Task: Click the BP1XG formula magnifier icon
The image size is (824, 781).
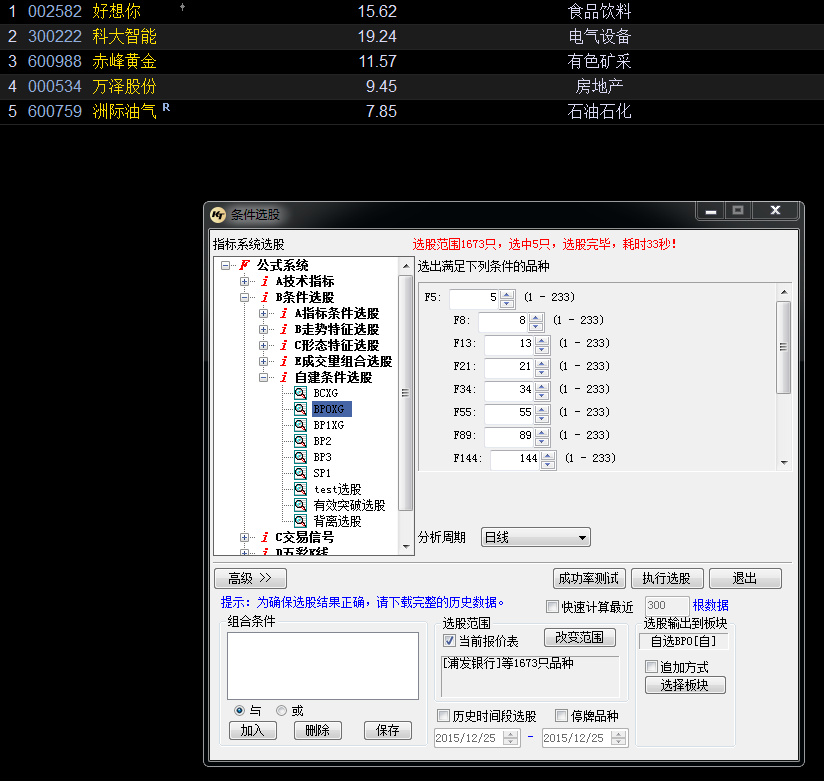Action: 300,425
